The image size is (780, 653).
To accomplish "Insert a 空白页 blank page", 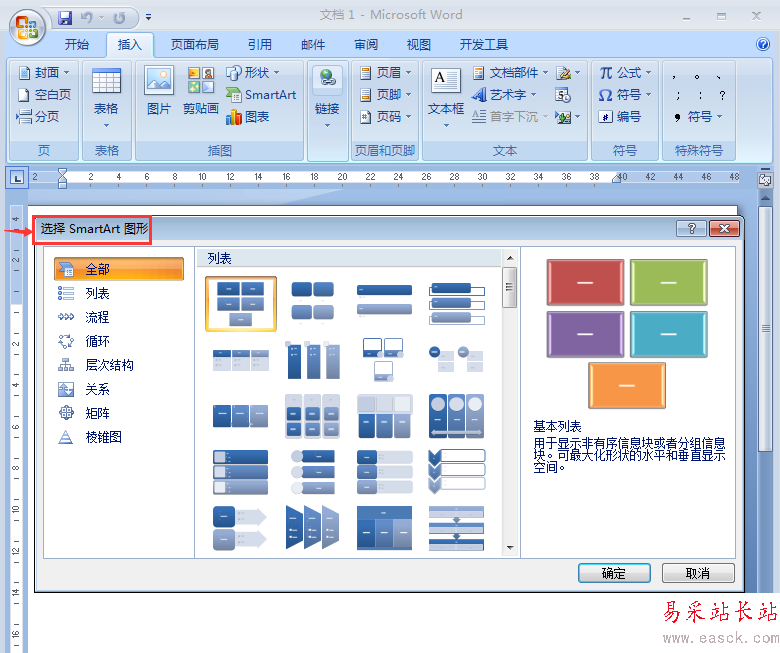I will (44, 94).
